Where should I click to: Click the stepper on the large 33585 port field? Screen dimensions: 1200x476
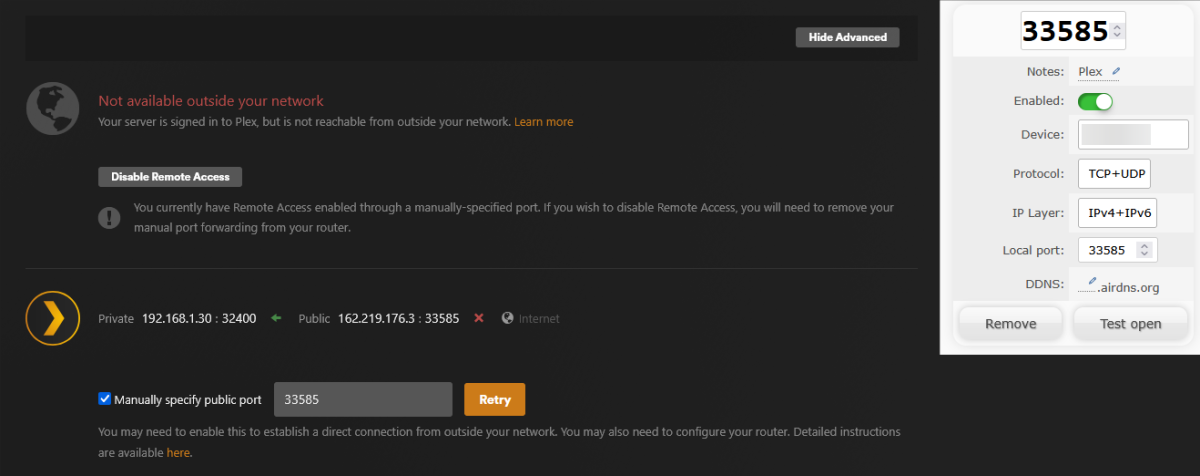point(1117,31)
